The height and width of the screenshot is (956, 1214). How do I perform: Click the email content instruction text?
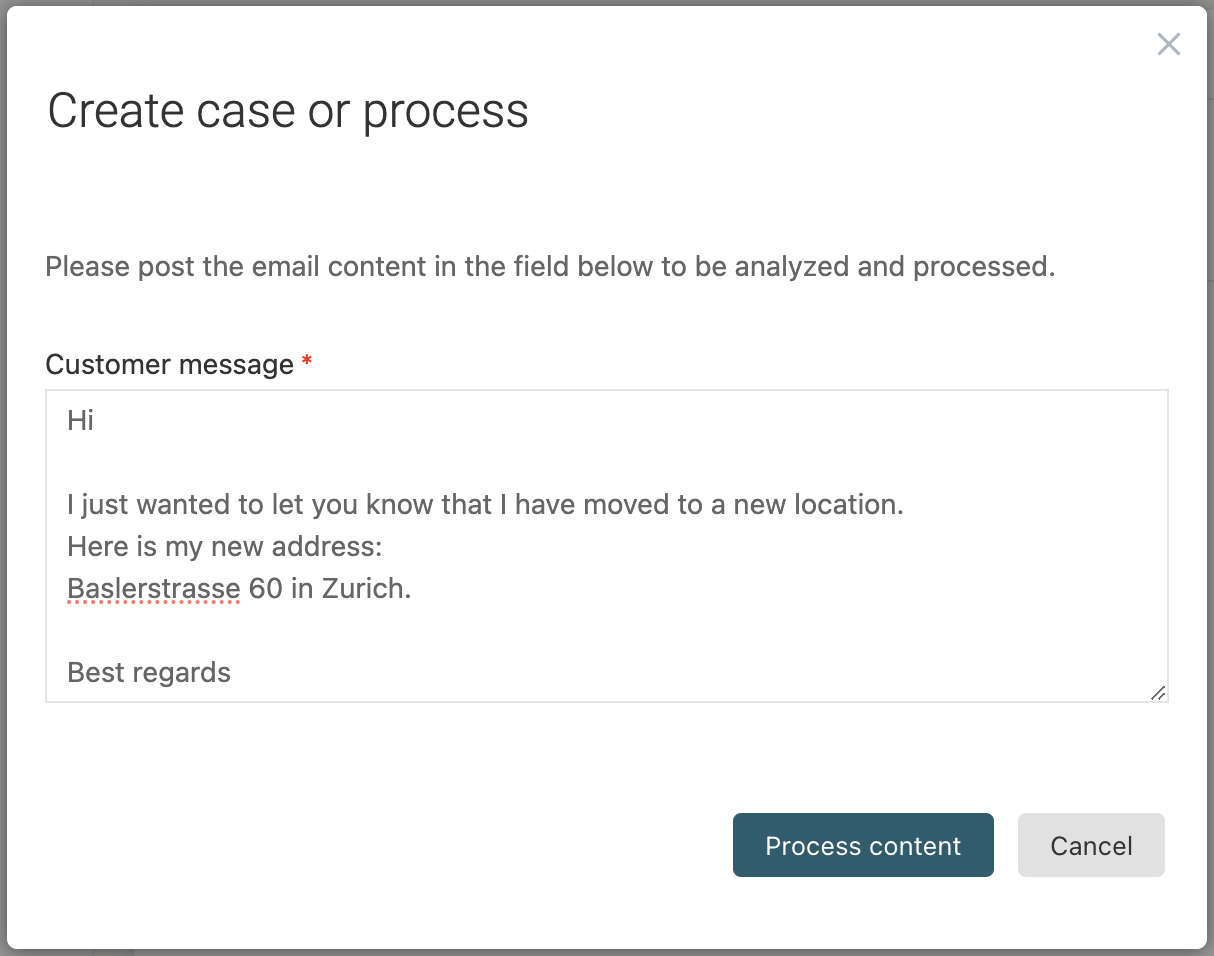[551, 266]
